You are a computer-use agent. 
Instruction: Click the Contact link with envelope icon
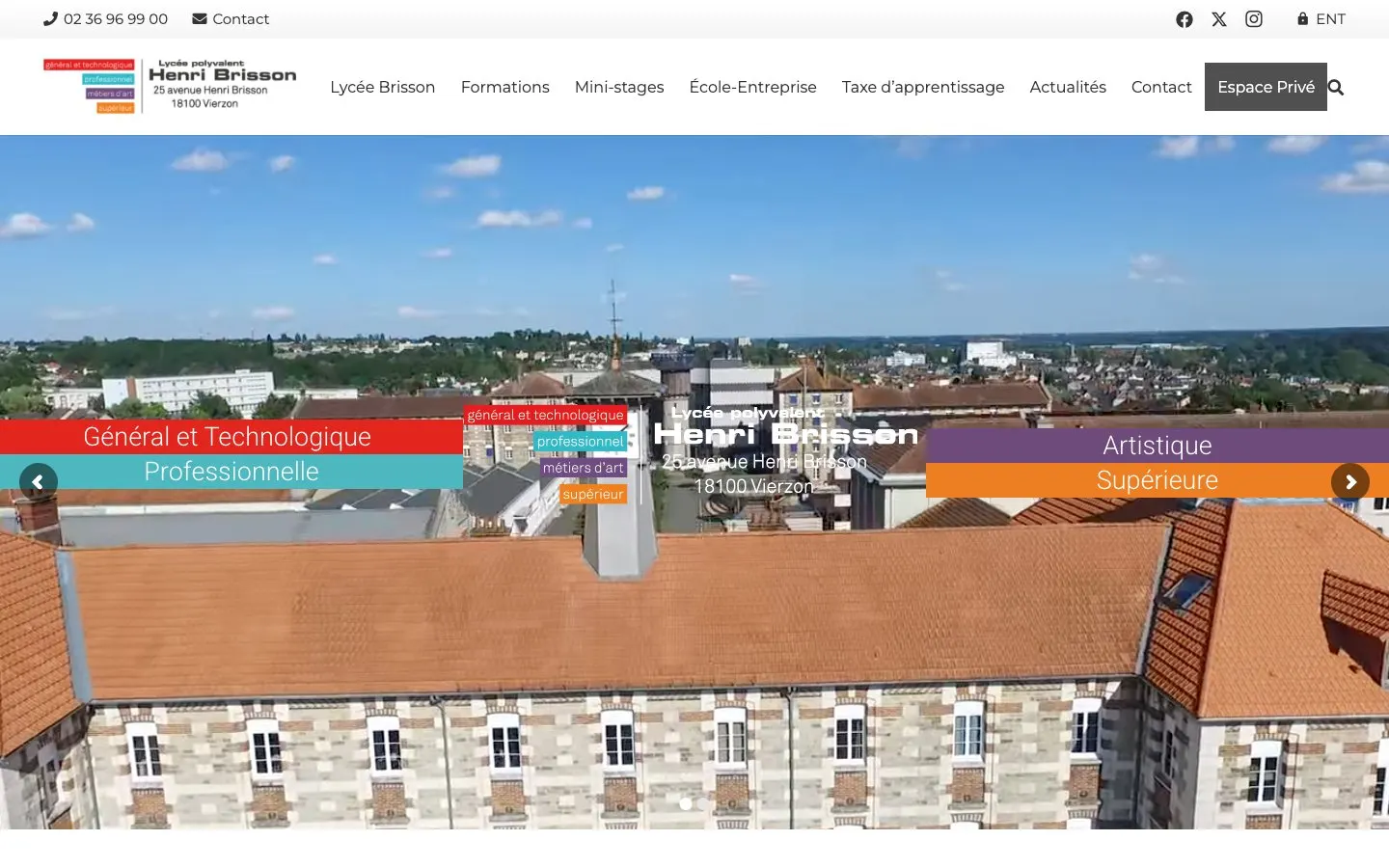(x=231, y=19)
